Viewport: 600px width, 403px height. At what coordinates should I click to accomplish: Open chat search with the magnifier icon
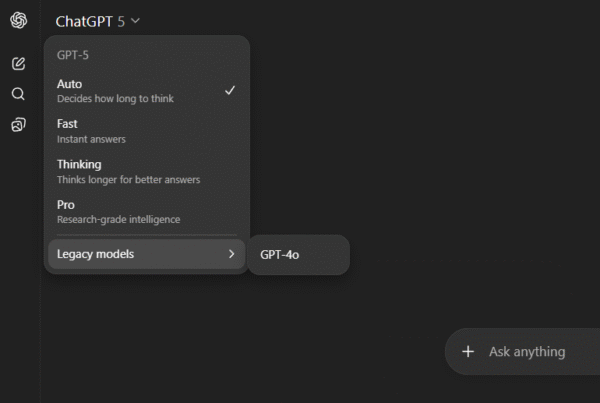[x=18, y=94]
